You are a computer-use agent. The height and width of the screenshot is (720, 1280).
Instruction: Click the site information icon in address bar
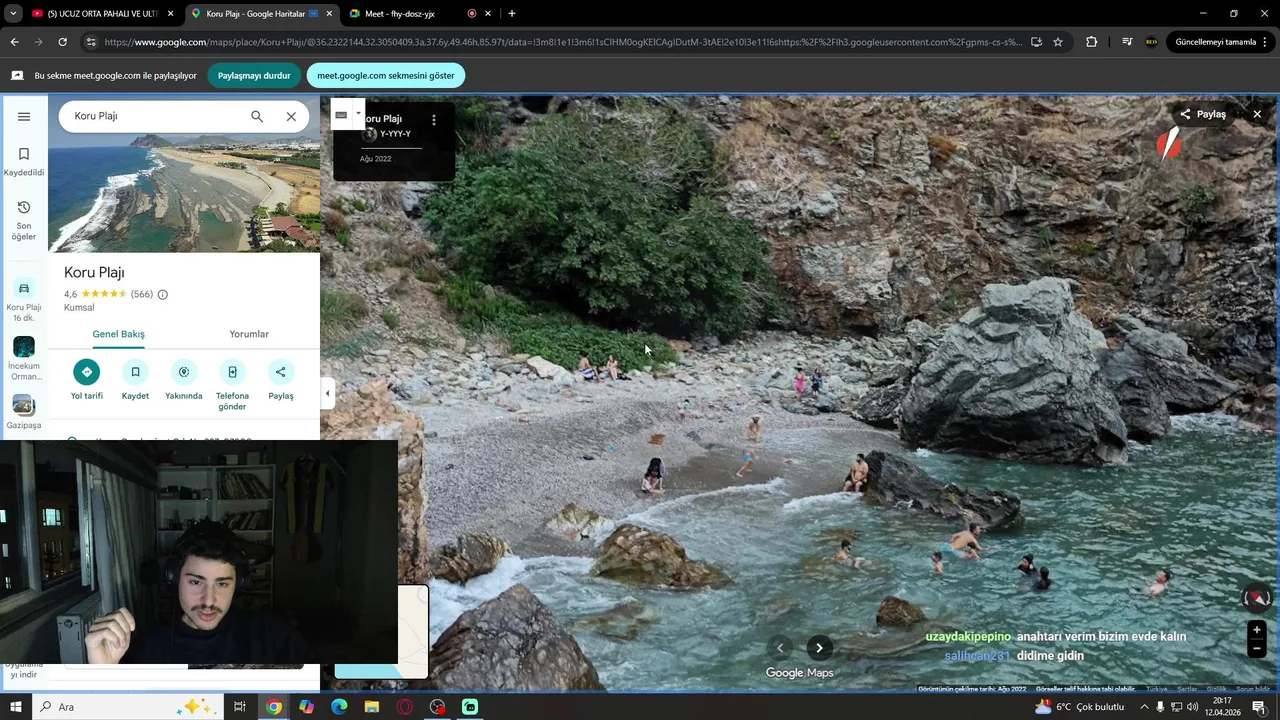(91, 42)
